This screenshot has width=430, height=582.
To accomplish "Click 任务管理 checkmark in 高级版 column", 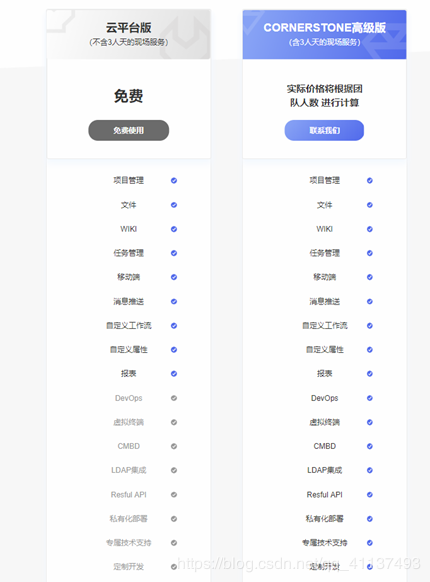I will 369,253.
